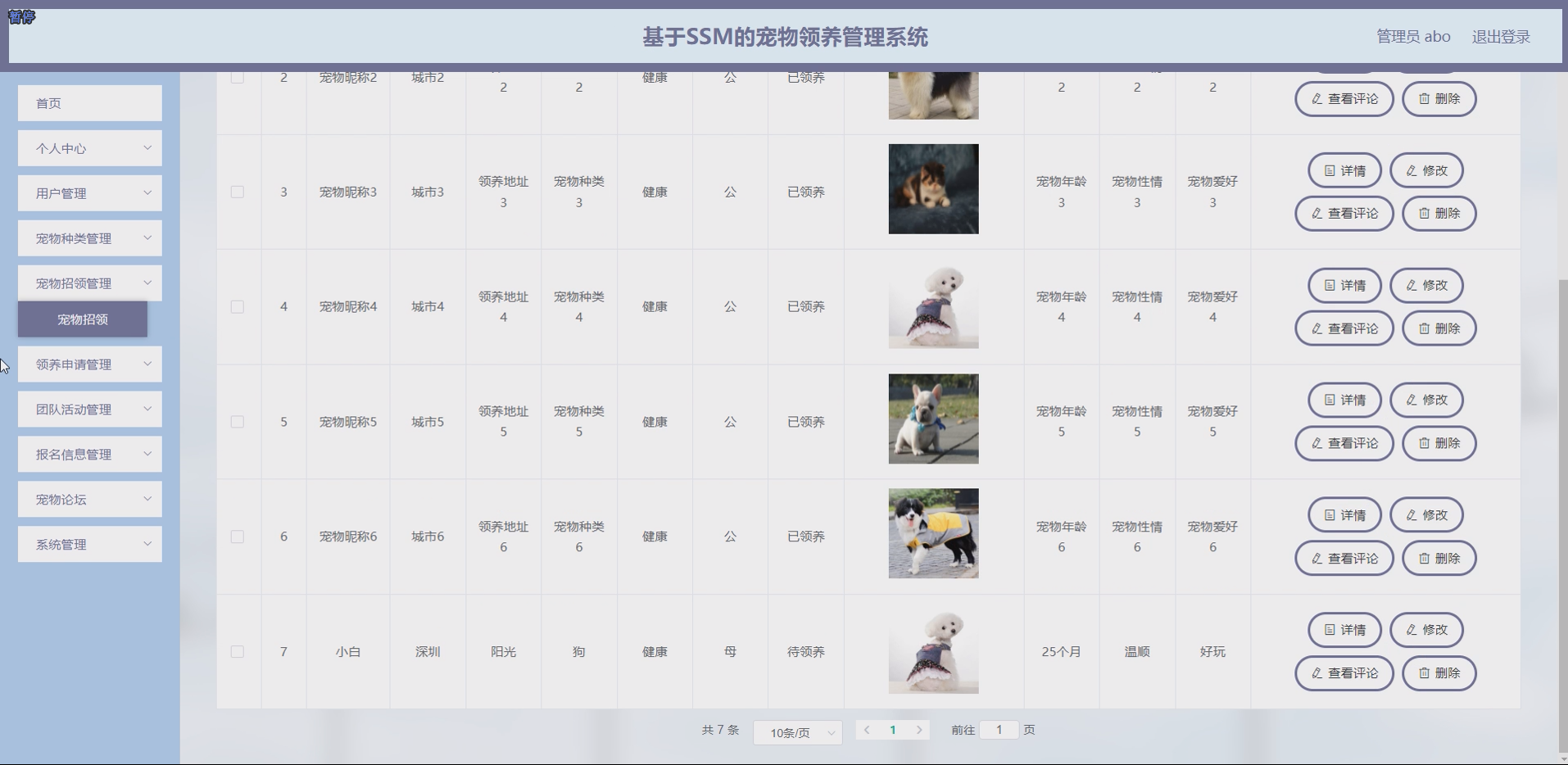1568x765 pixels.
Task: Click 退出登录 link
Action: click(x=1501, y=37)
